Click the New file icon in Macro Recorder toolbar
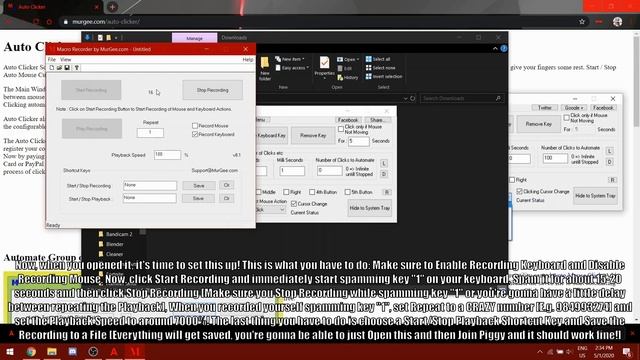This screenshot has height=360, width=640. 52,67
